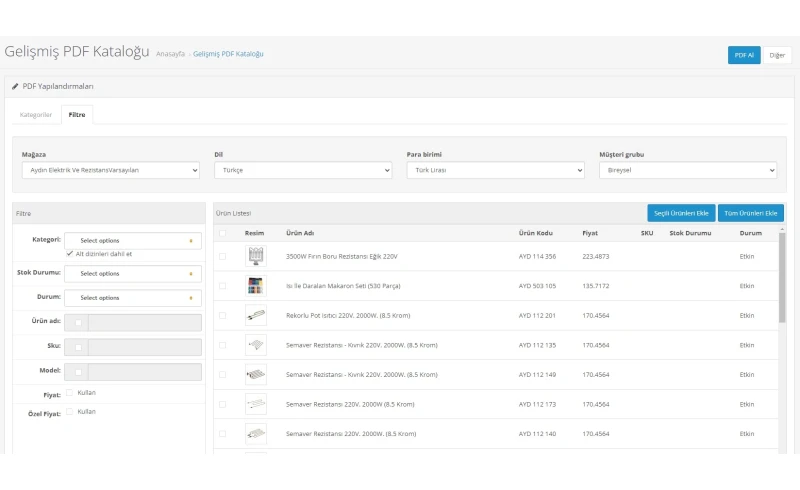Click thumbnail of product AYD 112 135
Screen dimensions: 800x490
[x=256, y=345]
